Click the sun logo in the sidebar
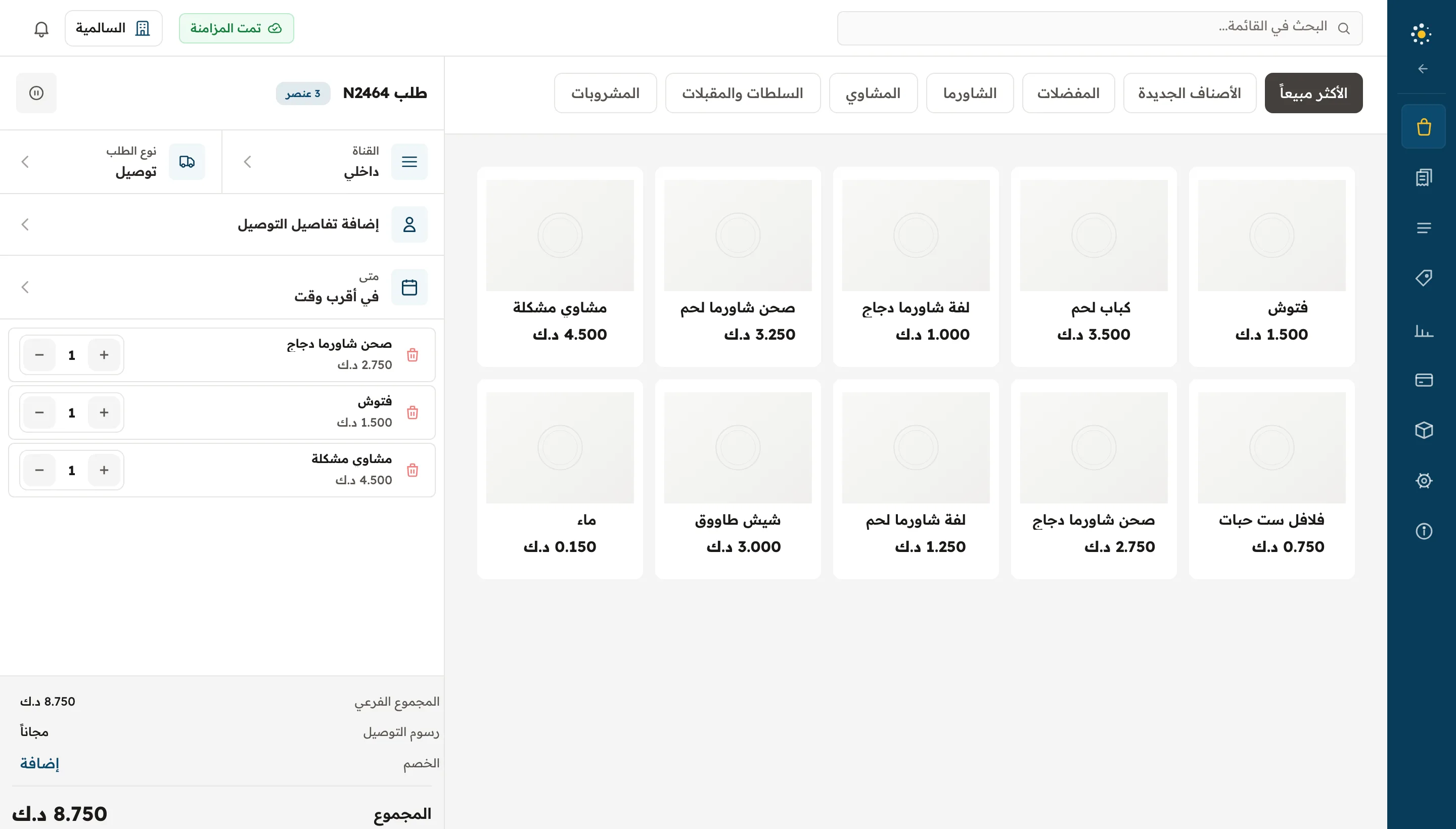 1421,34
